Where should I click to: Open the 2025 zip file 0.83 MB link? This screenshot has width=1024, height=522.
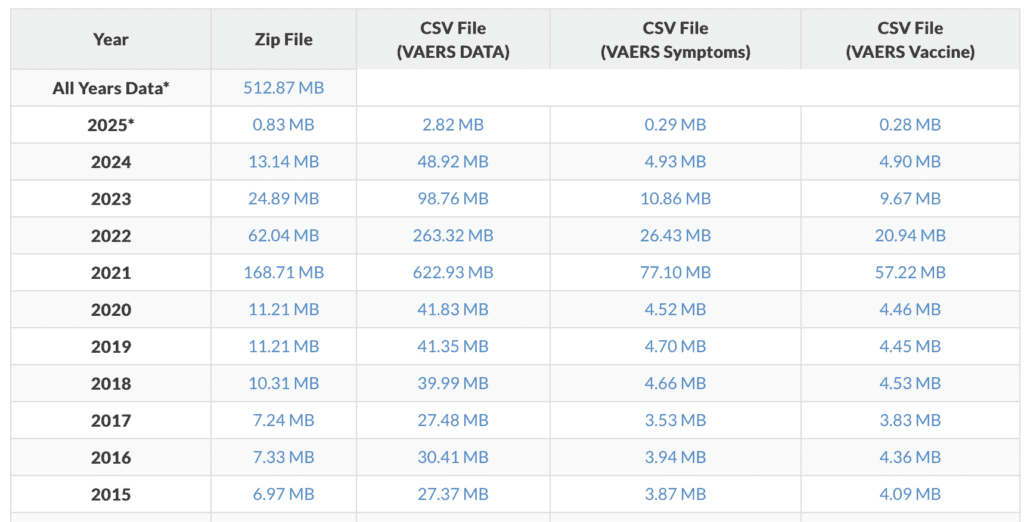283,125
